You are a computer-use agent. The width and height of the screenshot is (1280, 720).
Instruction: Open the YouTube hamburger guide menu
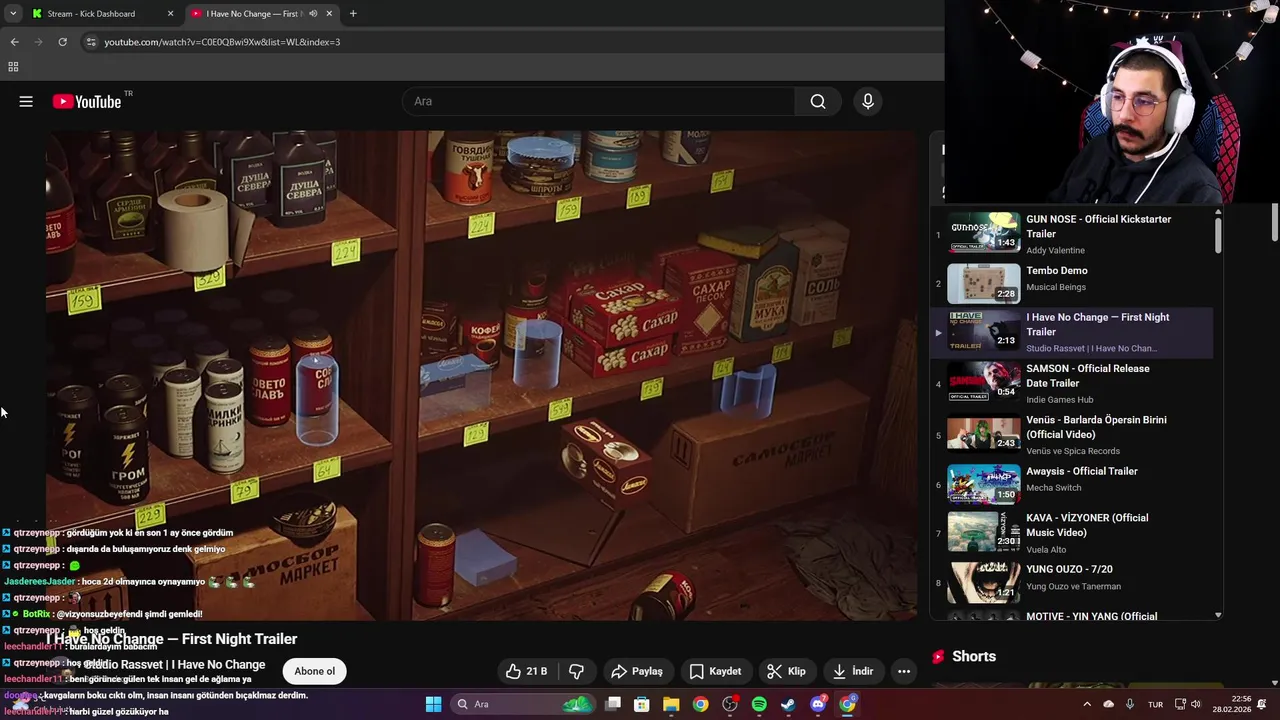tap(26, 101)
